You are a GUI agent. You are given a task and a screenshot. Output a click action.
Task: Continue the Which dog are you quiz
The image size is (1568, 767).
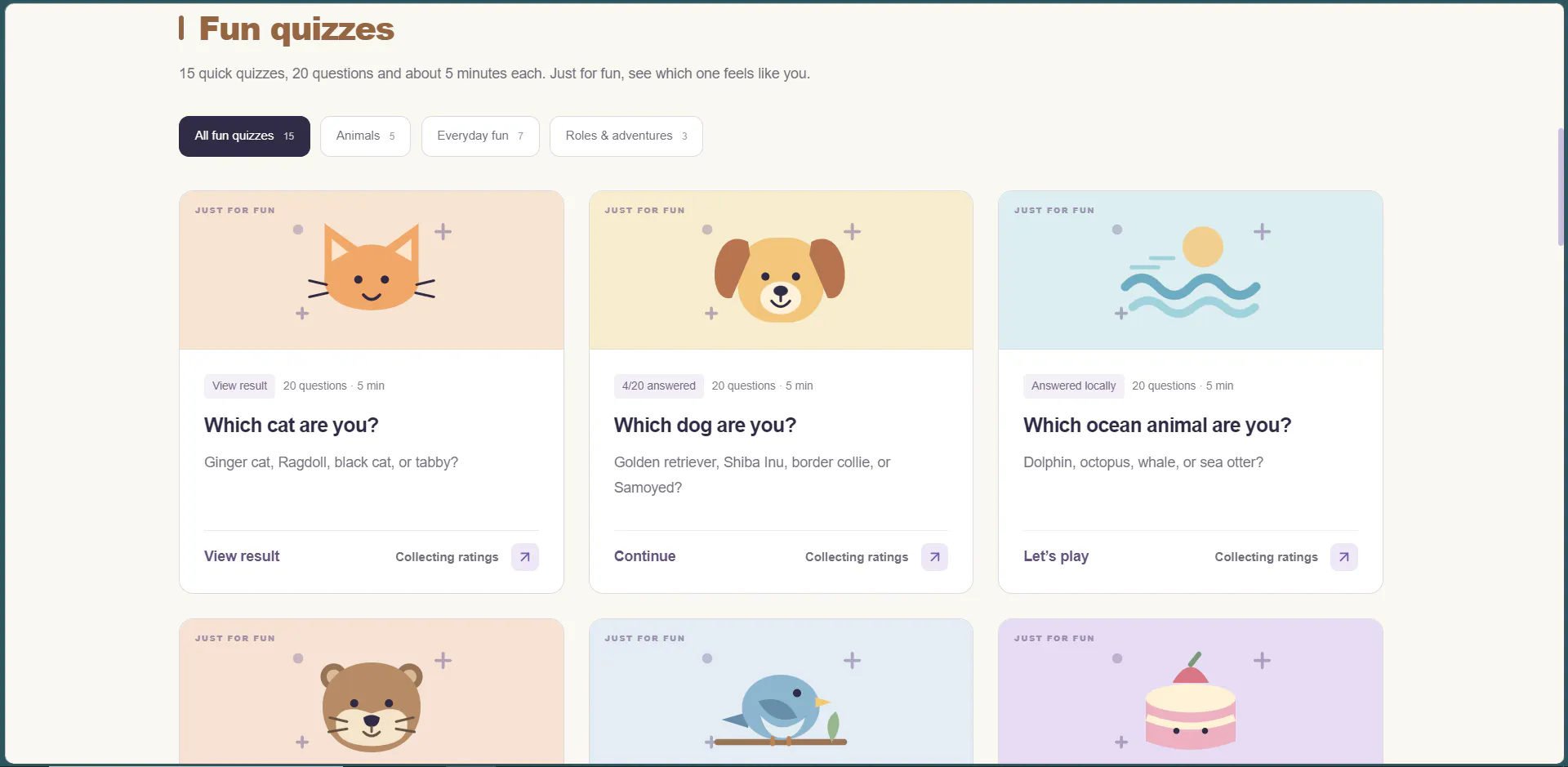(x=644, y=556)
